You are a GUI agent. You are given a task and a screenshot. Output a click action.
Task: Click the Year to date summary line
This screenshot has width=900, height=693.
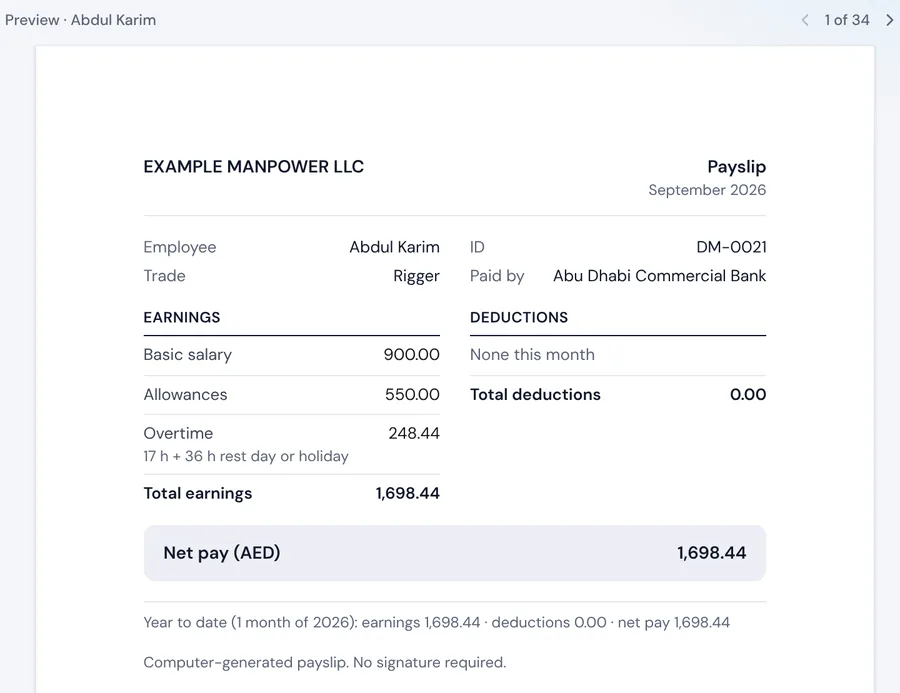[x=437, y=623]
